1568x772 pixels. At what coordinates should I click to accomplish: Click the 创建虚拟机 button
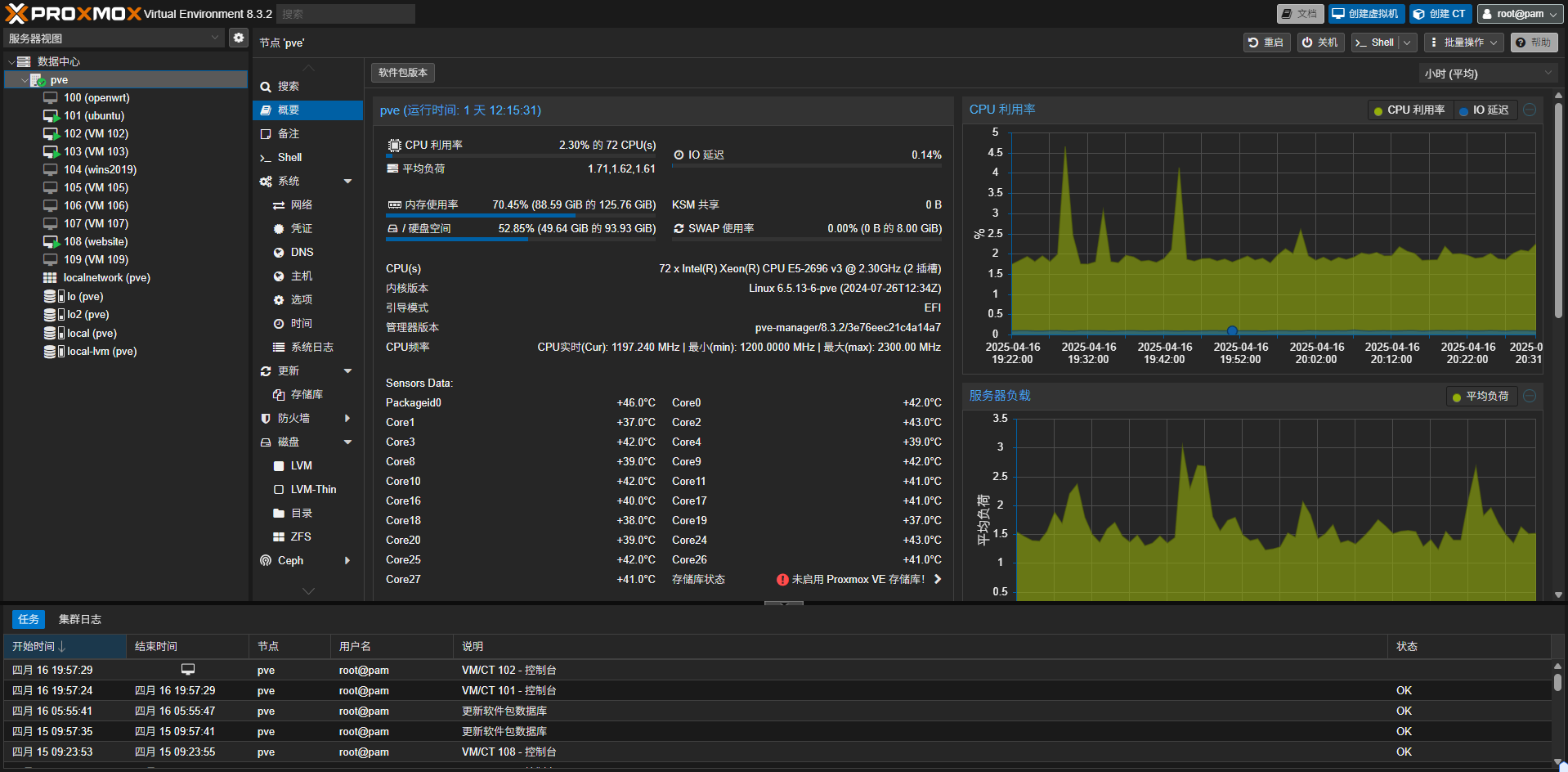tap(1365, 14)
